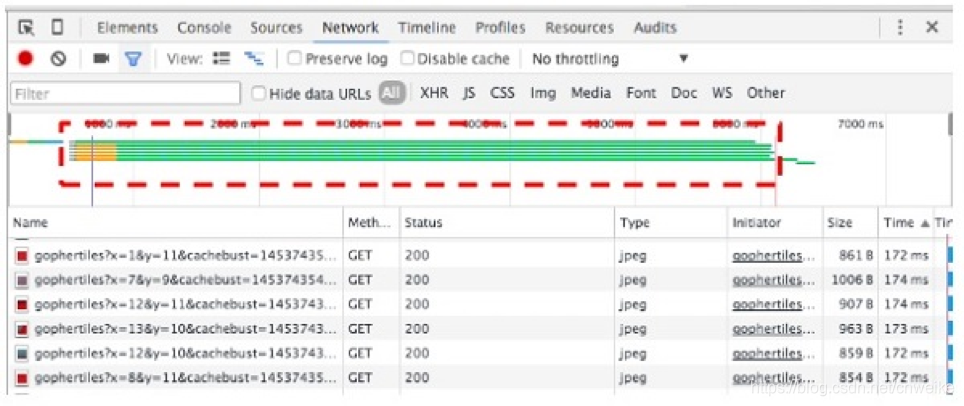Screen dimensions: 964x406
Task: Click the thumbnail icon of the x=12&y=10 request
Action: pos(22,354)
